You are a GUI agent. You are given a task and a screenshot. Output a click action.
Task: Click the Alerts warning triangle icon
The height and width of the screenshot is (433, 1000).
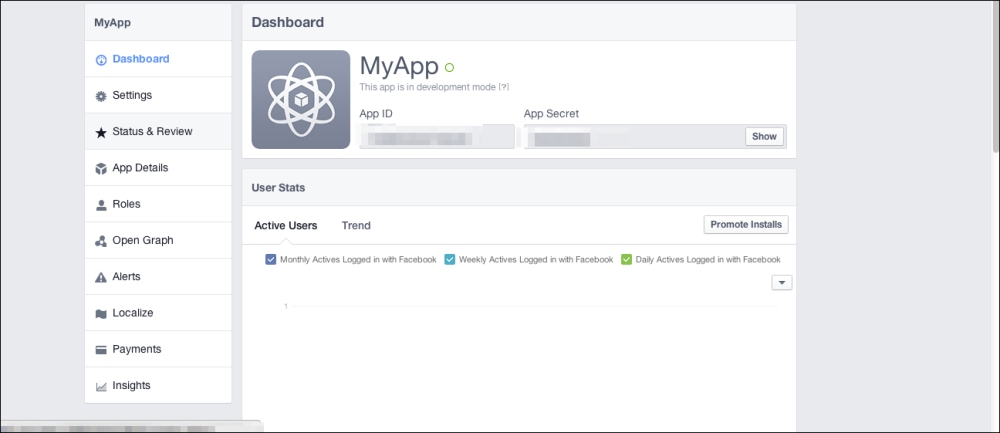(101, 277)
